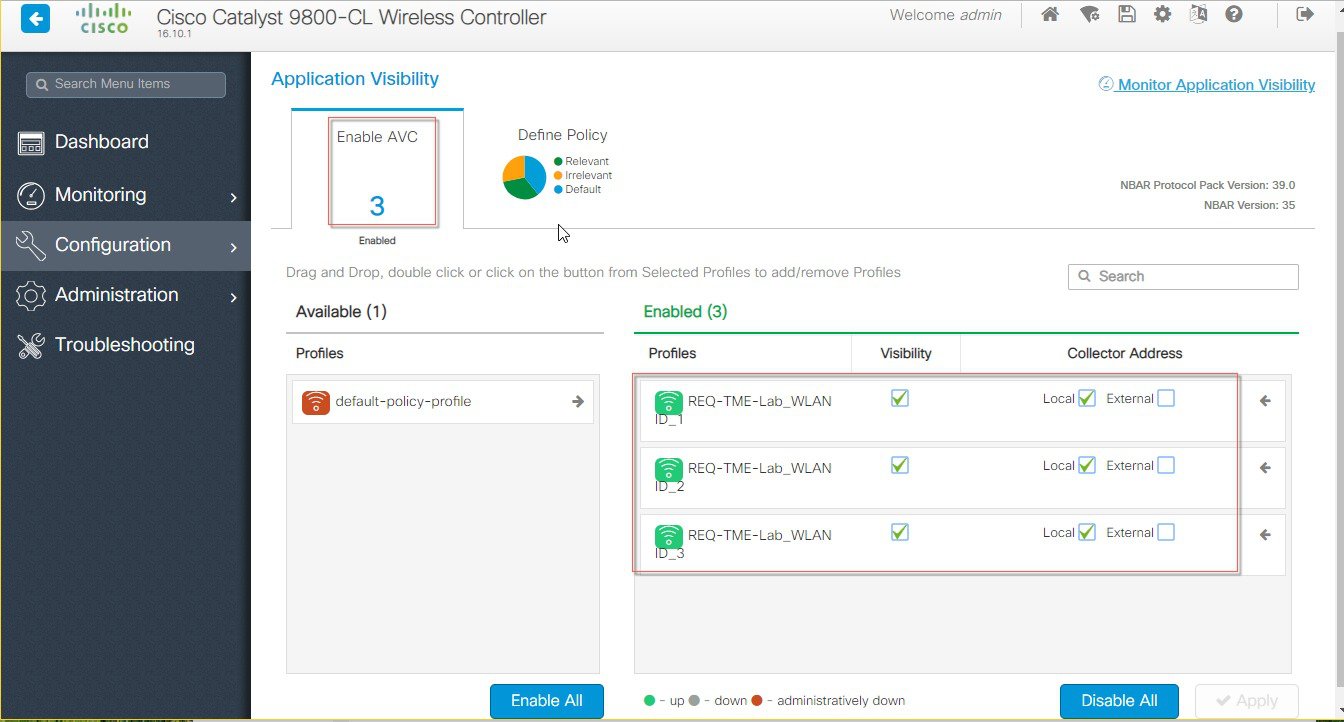Viewport: 1344px width, 722px height.
Task: Remove WLAN ID_2 profile with left arrow
Action: tap(1265, 468)
